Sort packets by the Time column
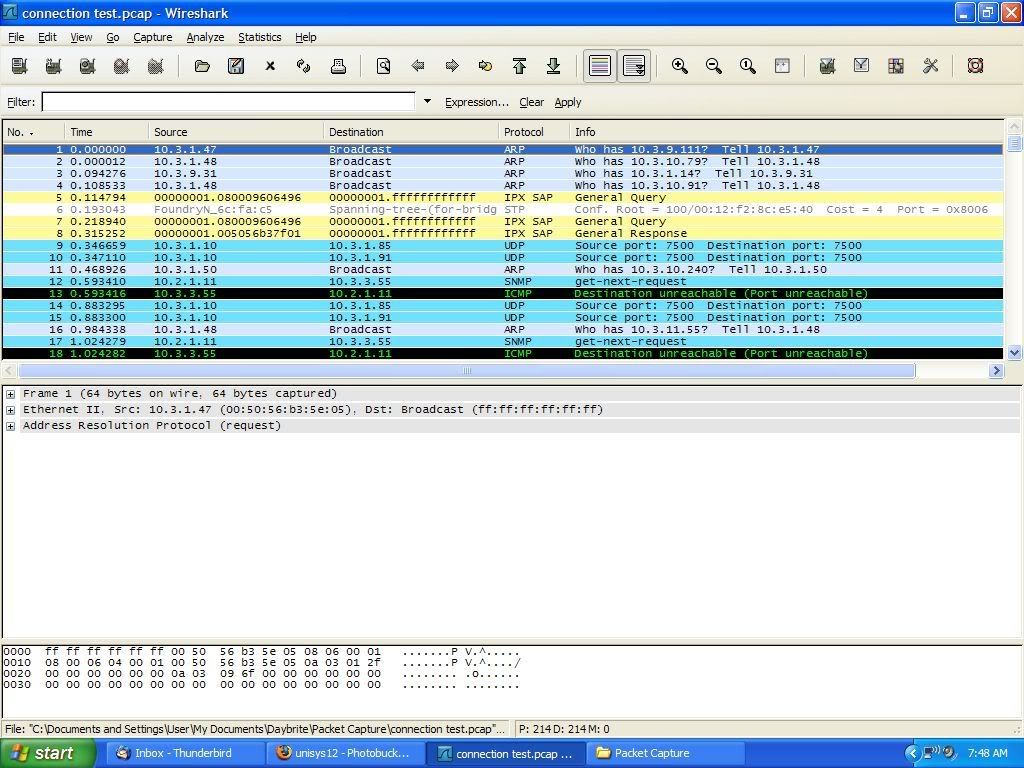1024x768 pixels. point(107,132)
